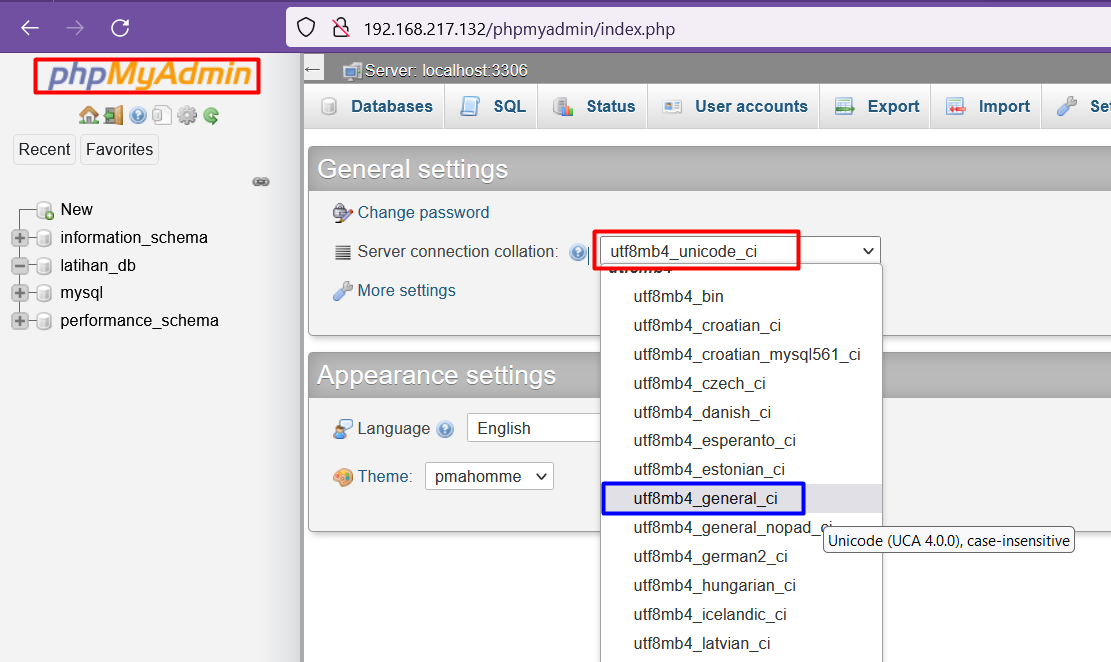Choose utf8mb4_czech_ci collation option
The height and width of the screenshot is (662, 1111).
point(741,384)
